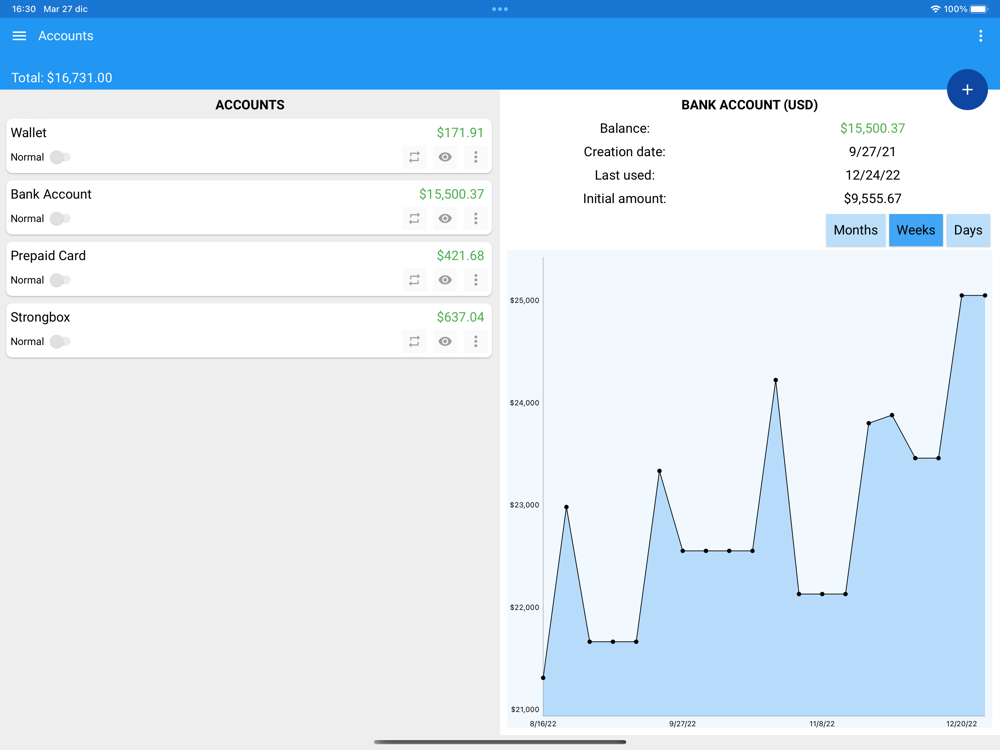Tap the three-dot multitasking indicator at top

pyautogui.click(x=500, y=9)
